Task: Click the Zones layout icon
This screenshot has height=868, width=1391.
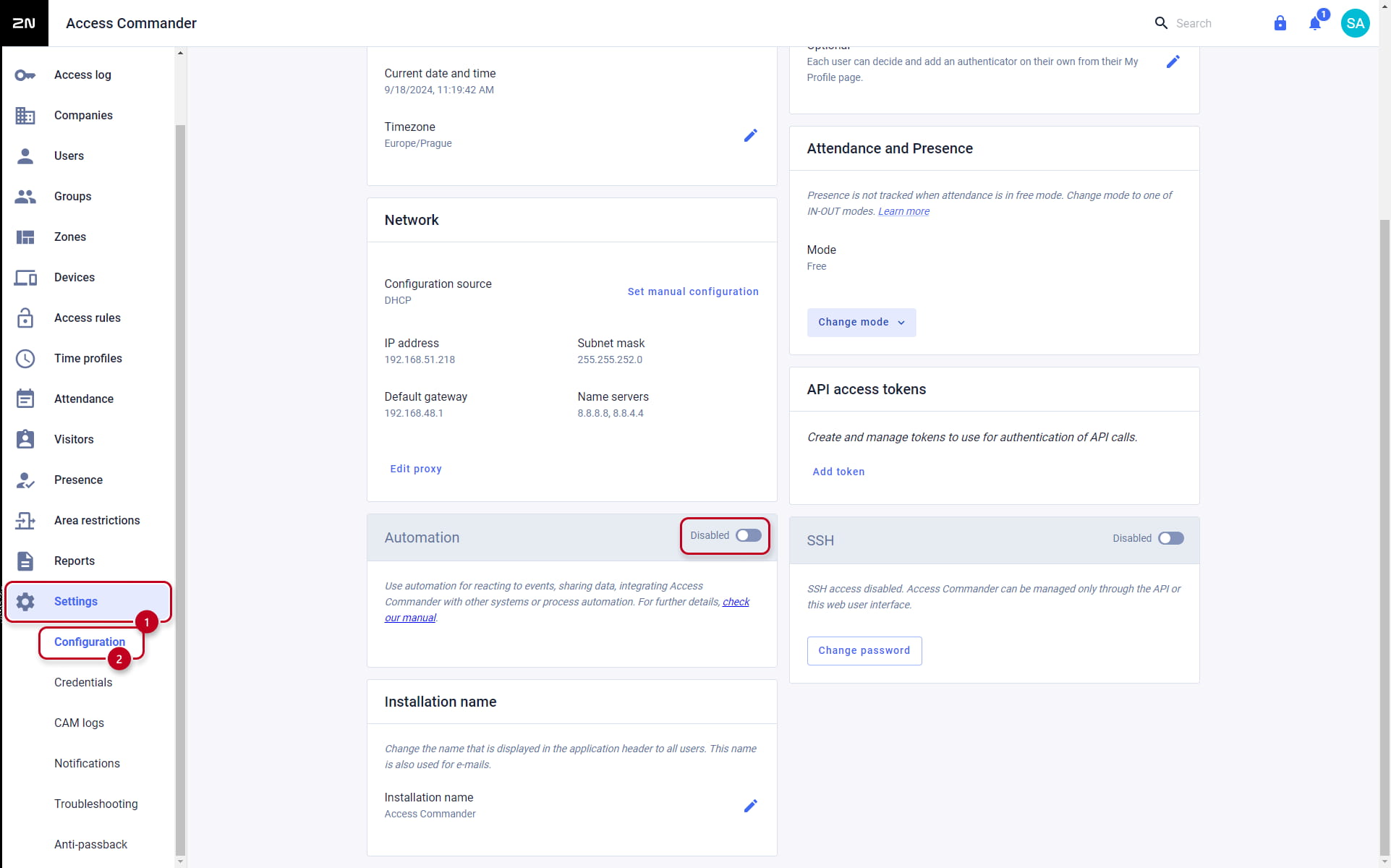Action: pos(25,237)
